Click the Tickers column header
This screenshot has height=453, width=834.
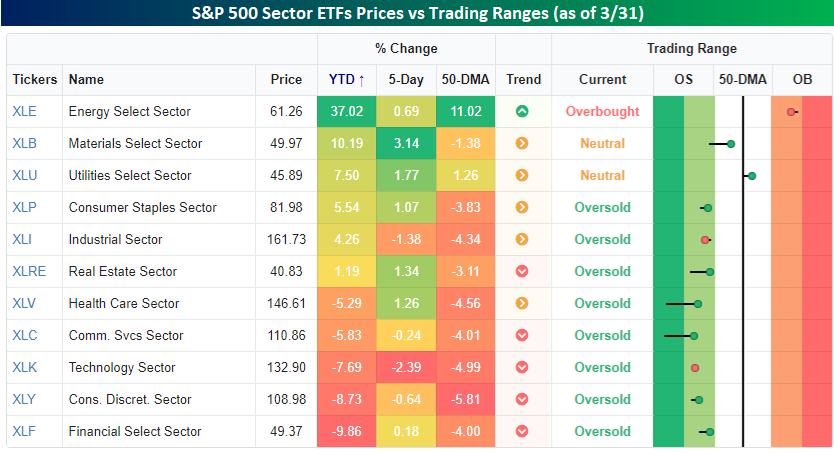point(35,79)
